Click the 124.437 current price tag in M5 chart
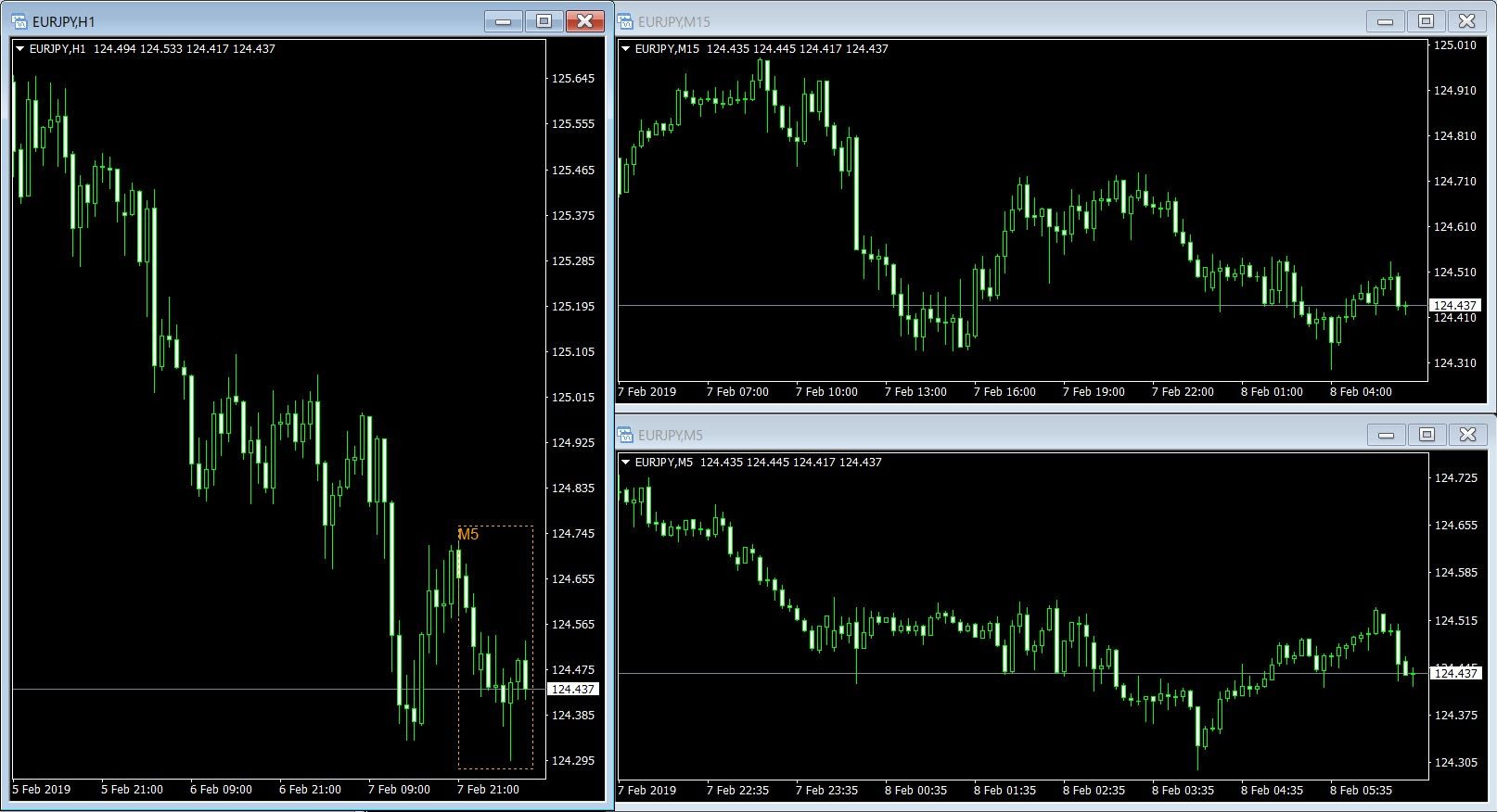 click(1456, 674)
